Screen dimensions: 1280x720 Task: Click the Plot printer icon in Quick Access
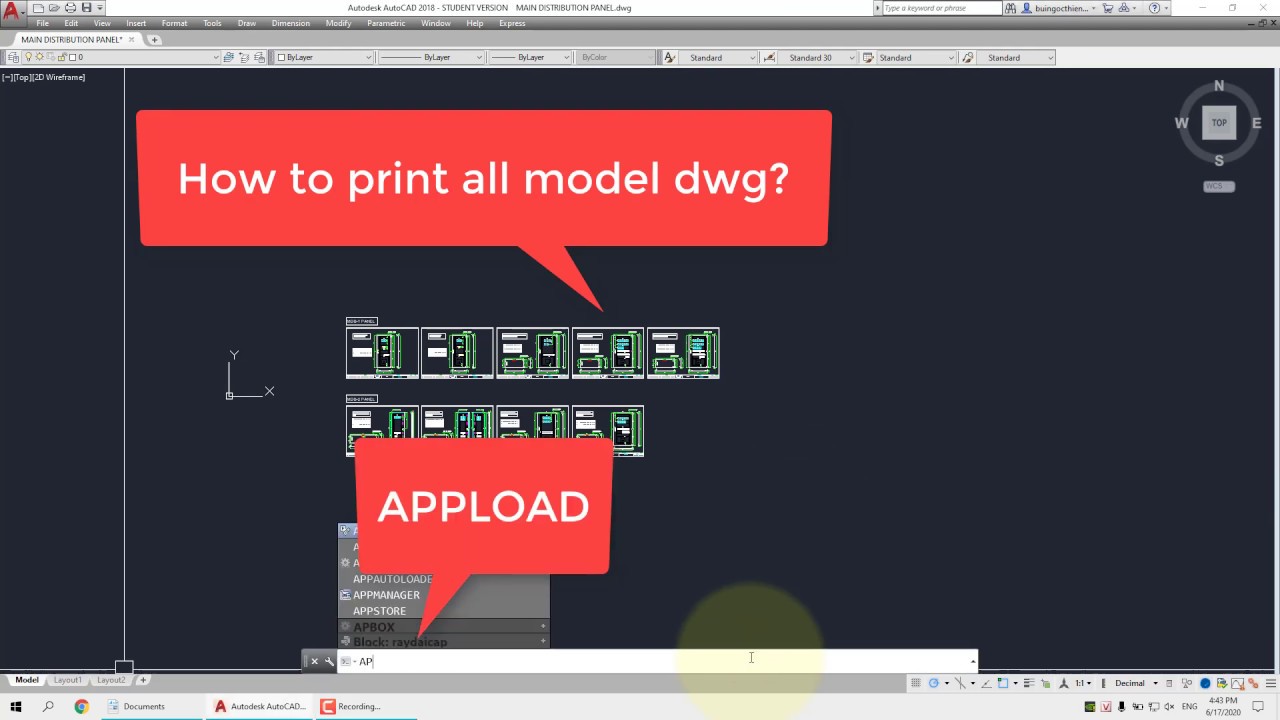[70, 8]
